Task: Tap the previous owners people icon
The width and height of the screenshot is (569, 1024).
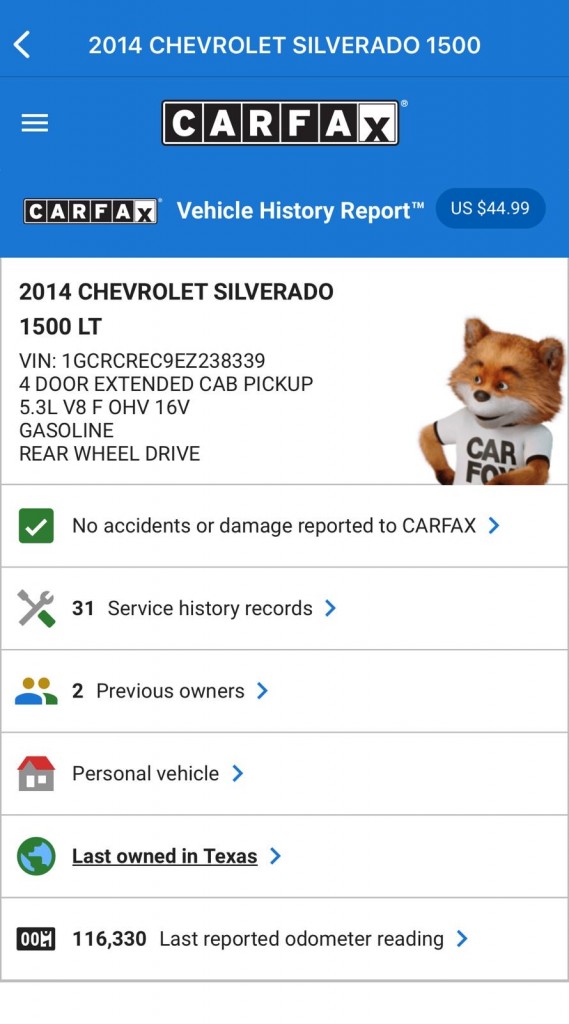Action: (36, 691)
